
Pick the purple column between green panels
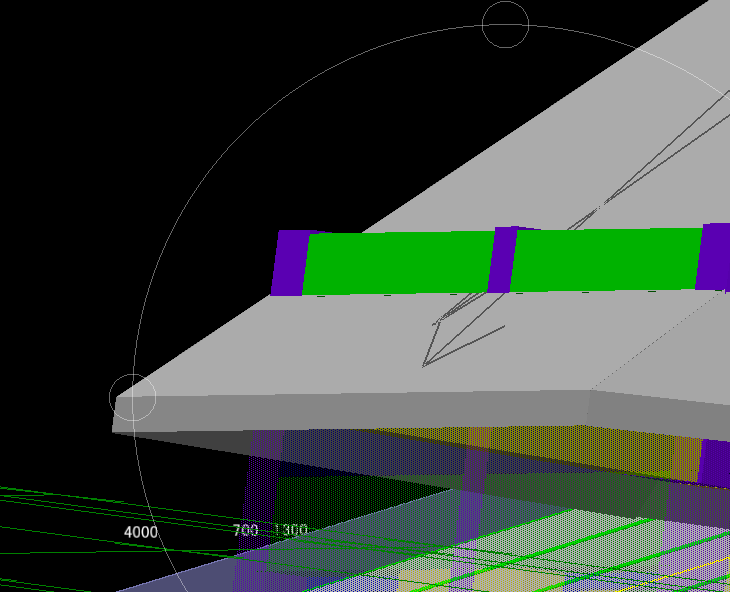(503, 260)
